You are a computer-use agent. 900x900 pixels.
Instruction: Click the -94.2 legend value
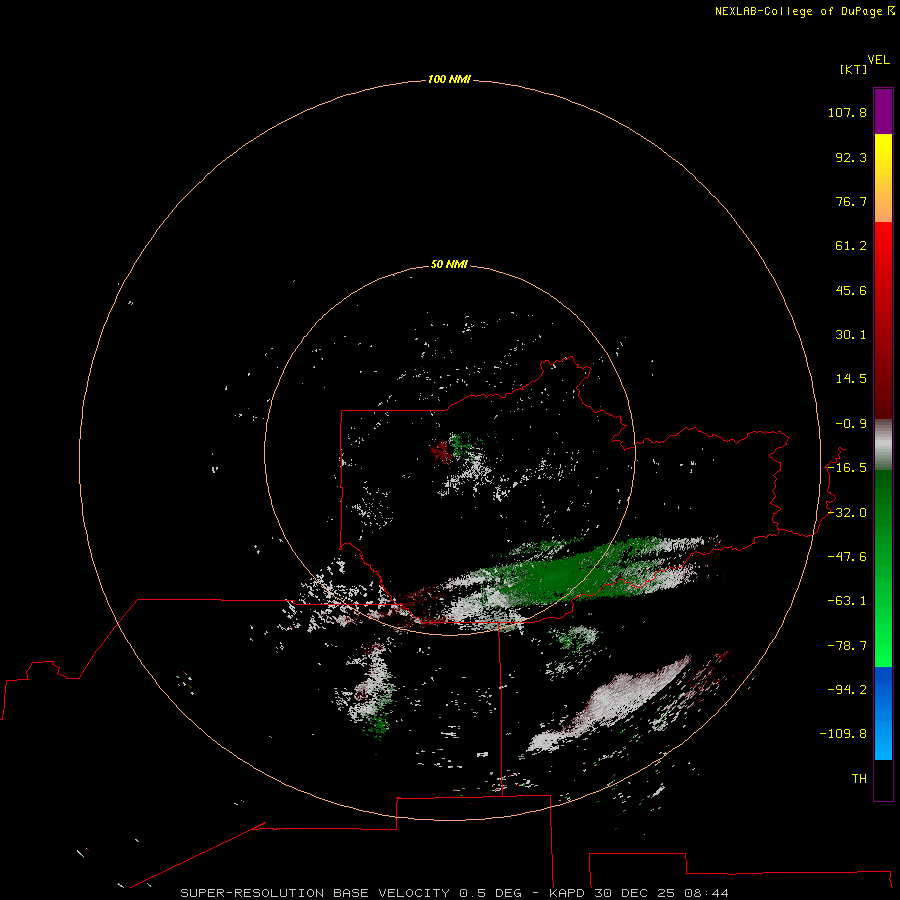pyautogui.click(x=847, y=690)
